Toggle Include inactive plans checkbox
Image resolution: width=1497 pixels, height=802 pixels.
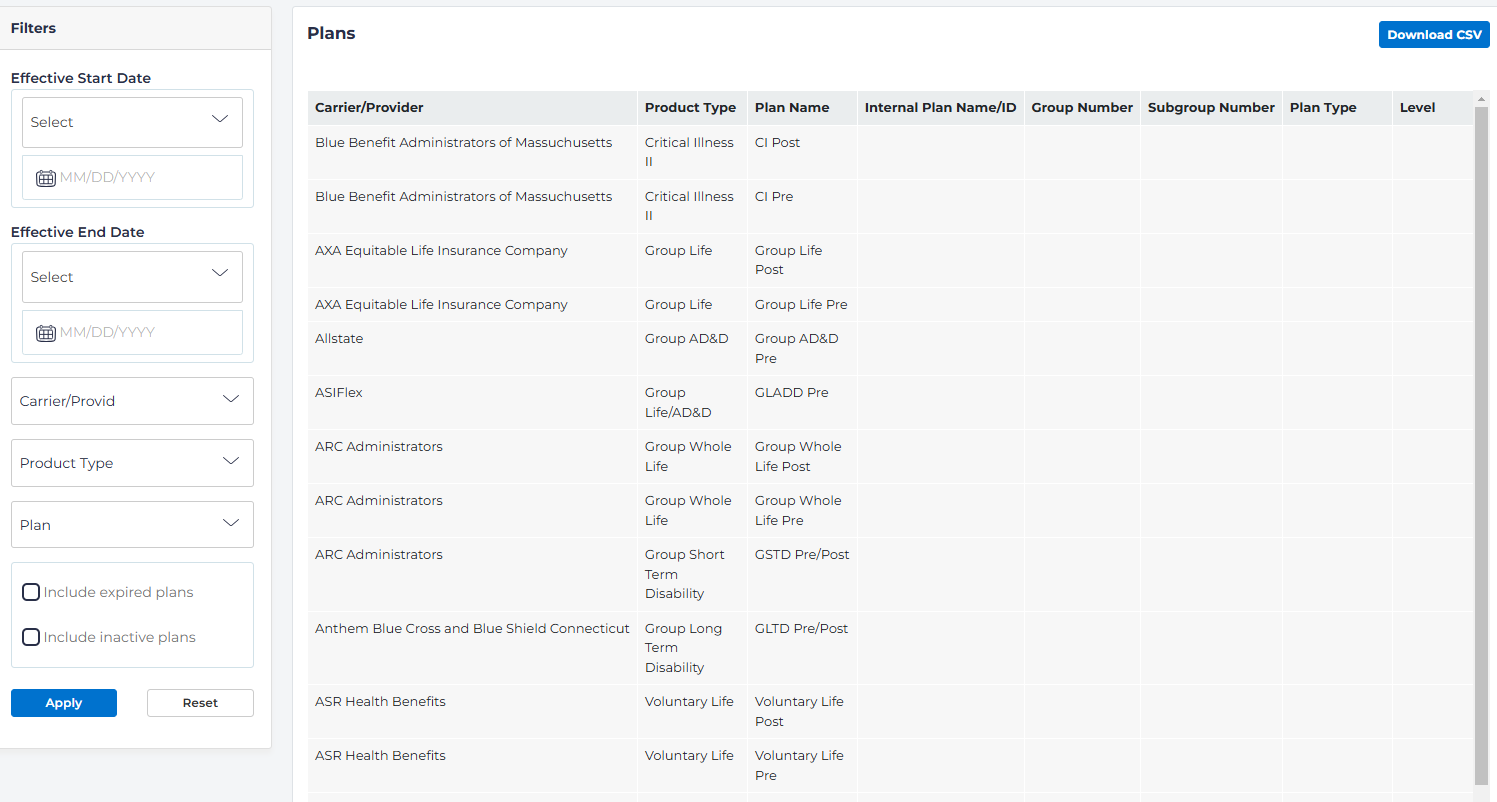[x=31, y=637]
